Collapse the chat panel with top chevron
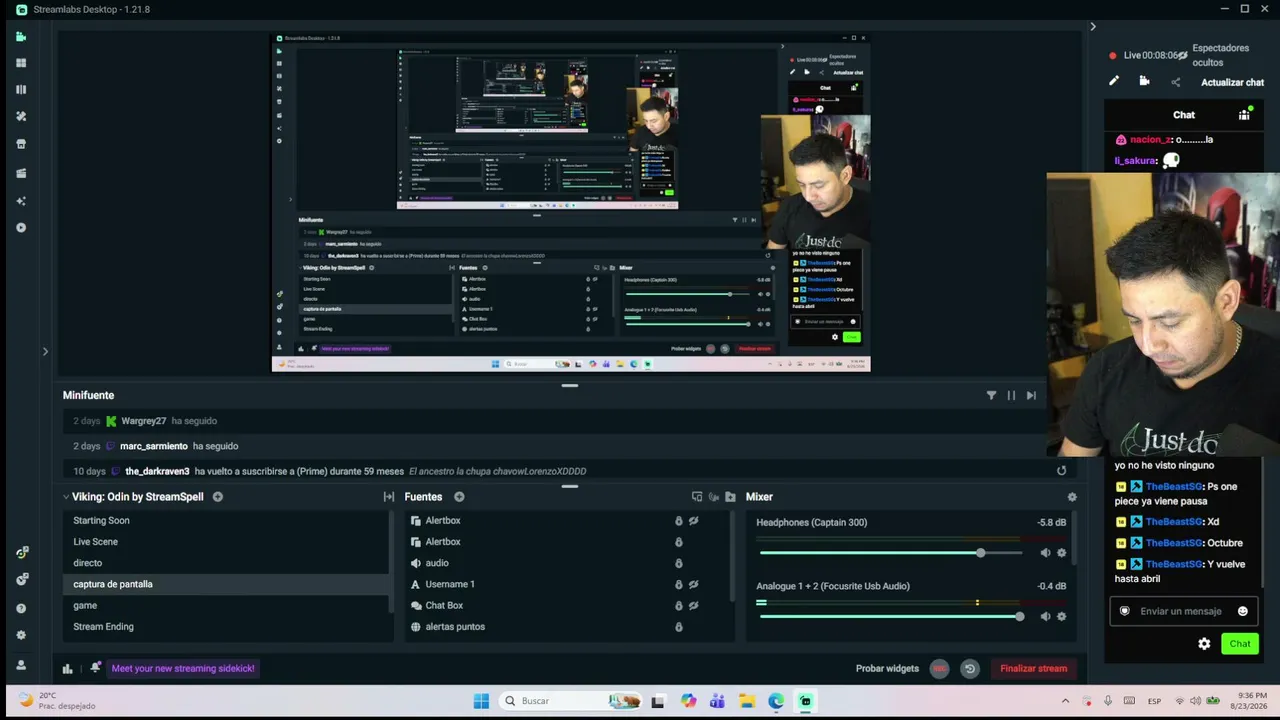This screenshot has width=1280, height=720. (x=1093, y=27)
